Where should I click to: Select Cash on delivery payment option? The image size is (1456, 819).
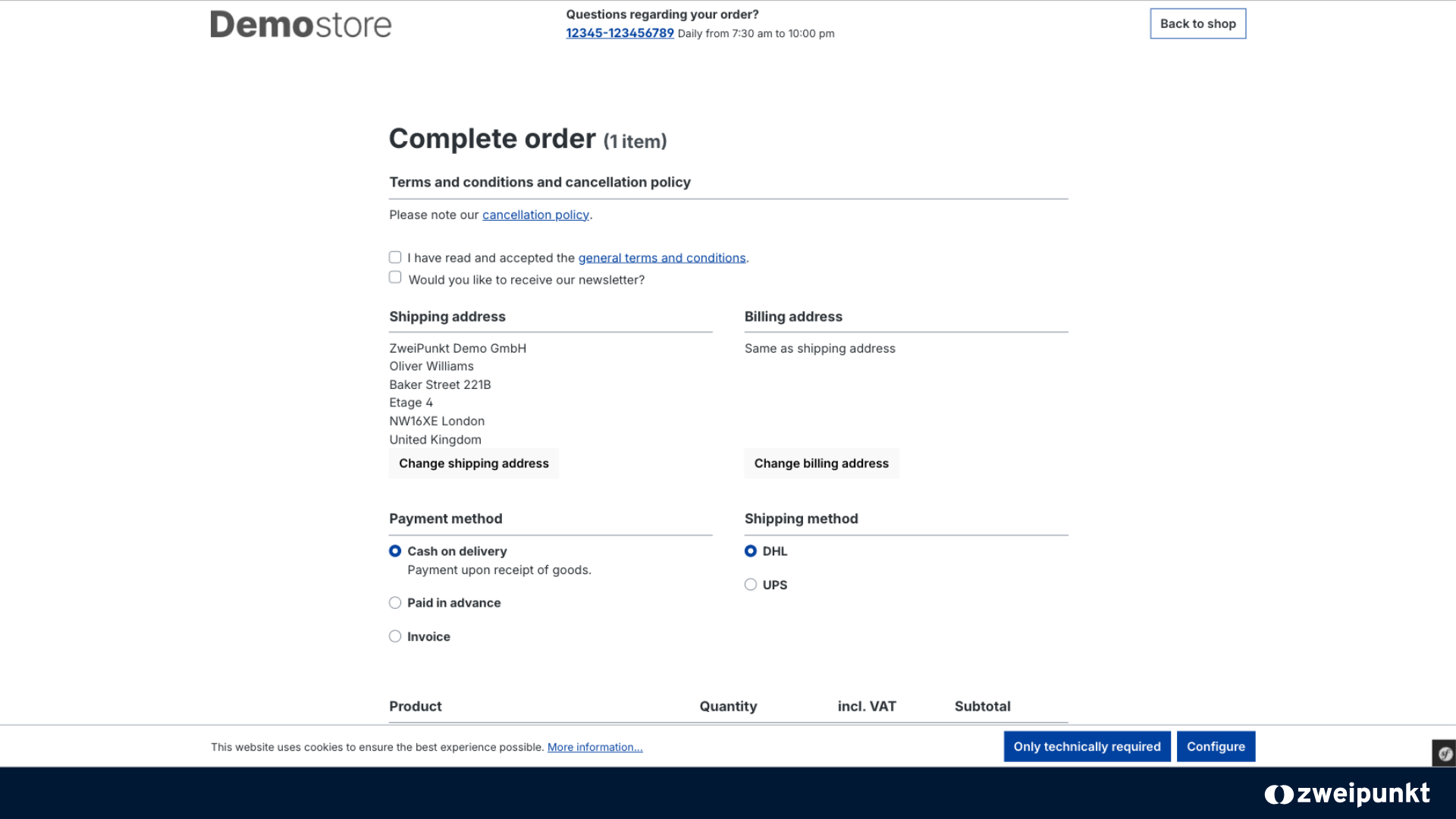(395, 551)
